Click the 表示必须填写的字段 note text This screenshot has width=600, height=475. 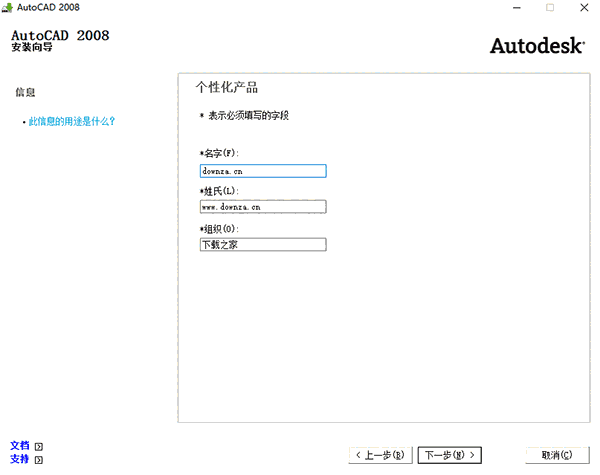[248, 115]
